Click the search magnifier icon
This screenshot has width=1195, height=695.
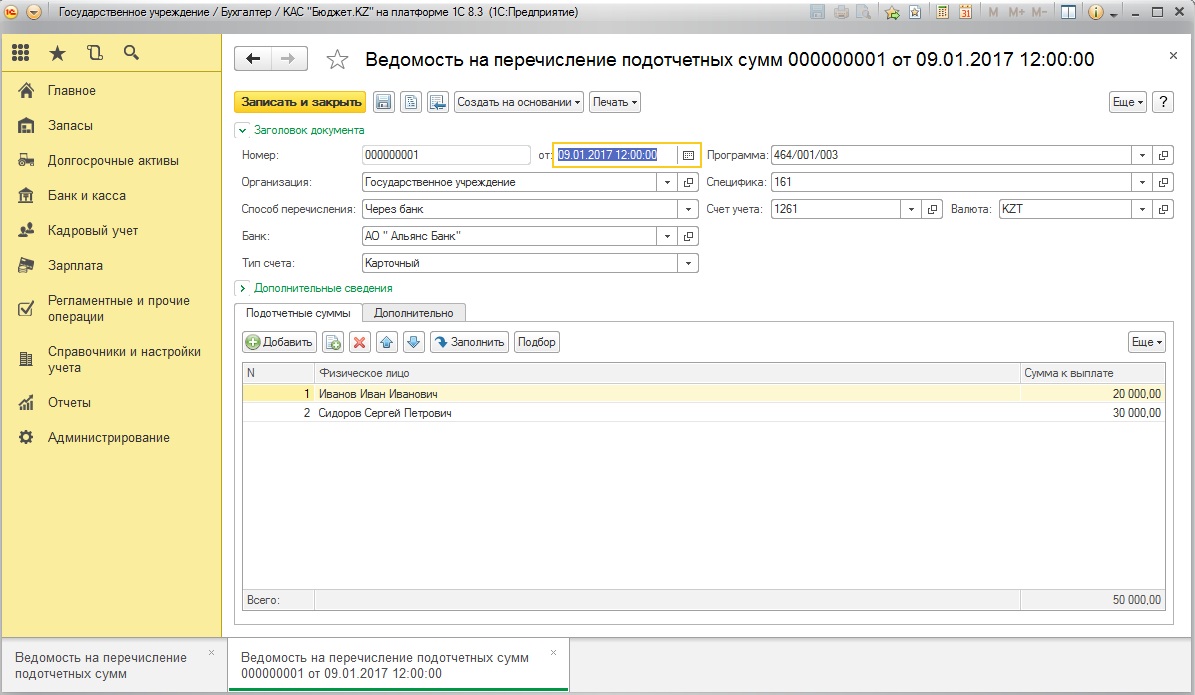(131, 53)
